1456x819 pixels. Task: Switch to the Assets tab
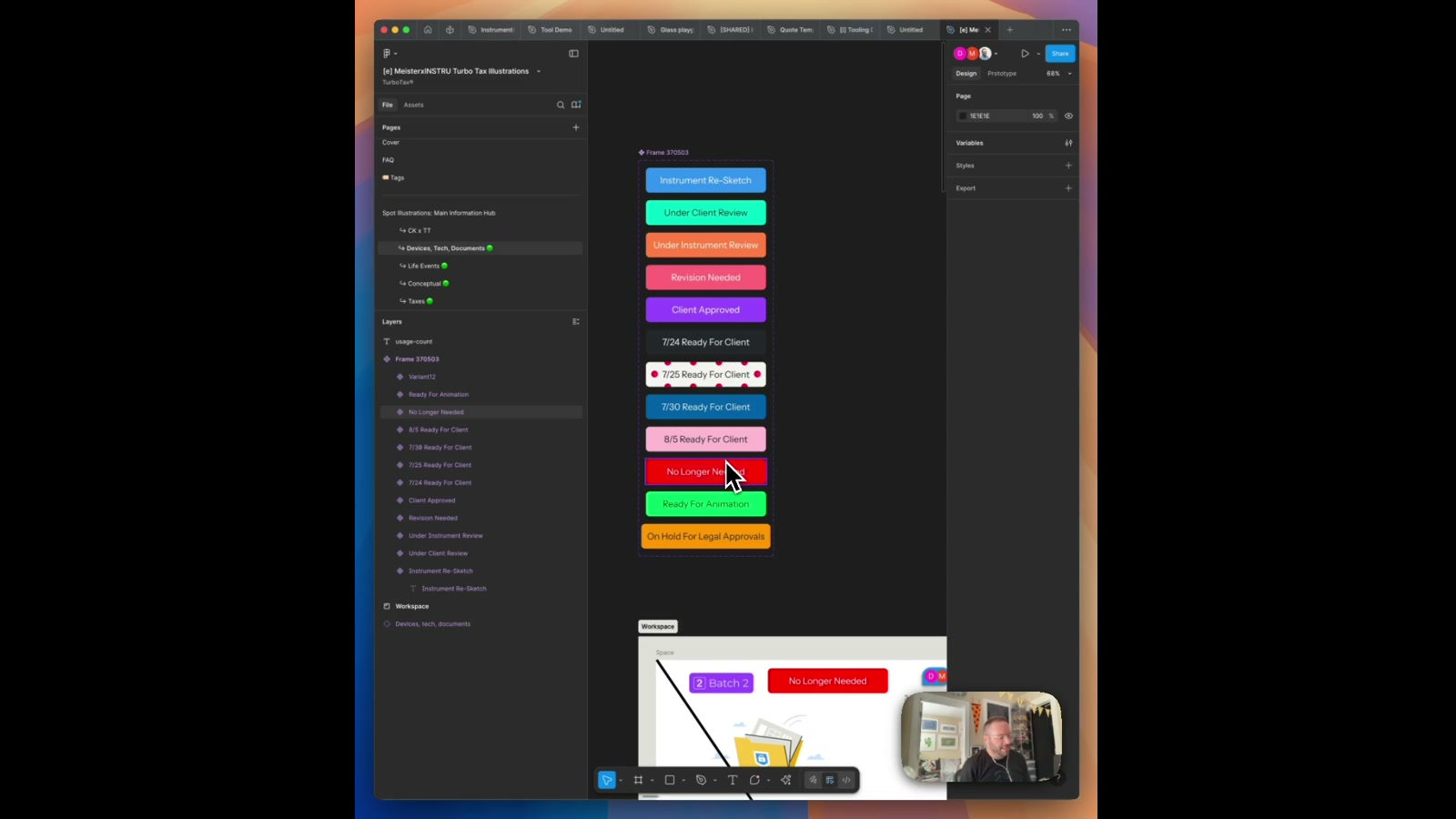(414, 105)
